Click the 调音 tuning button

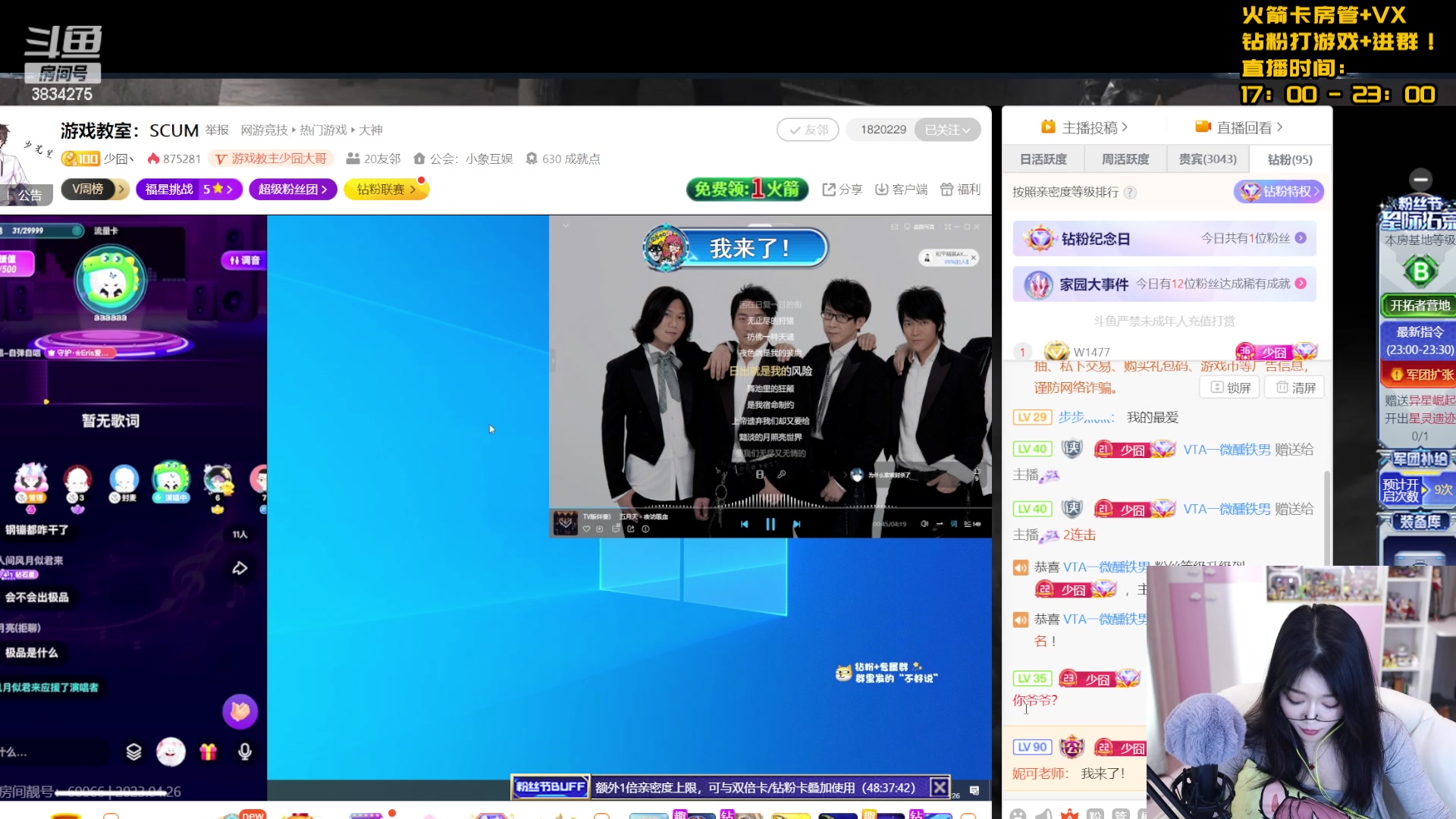click(x=244, y=260)
